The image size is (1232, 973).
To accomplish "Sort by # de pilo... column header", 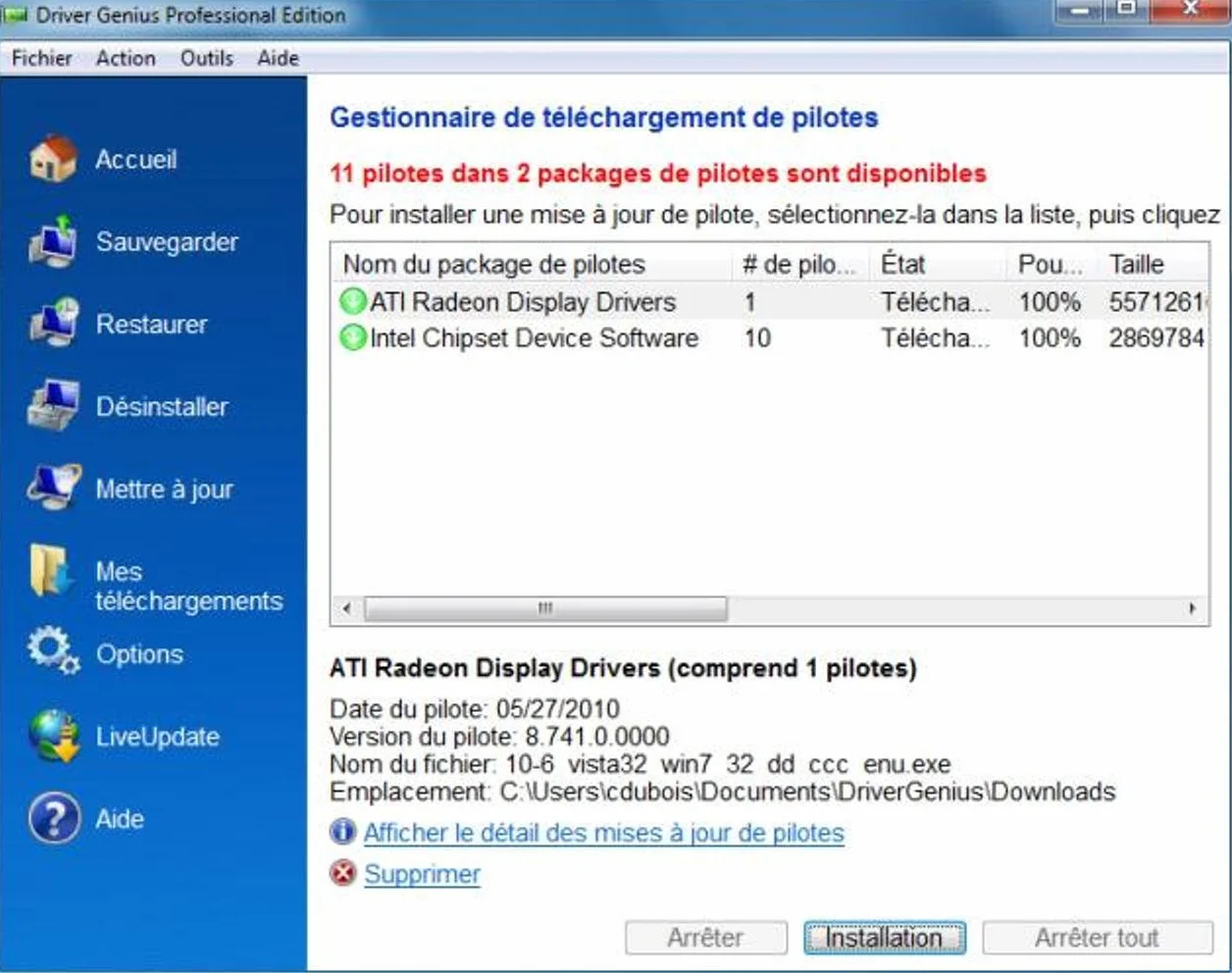I will coord(799,264).
